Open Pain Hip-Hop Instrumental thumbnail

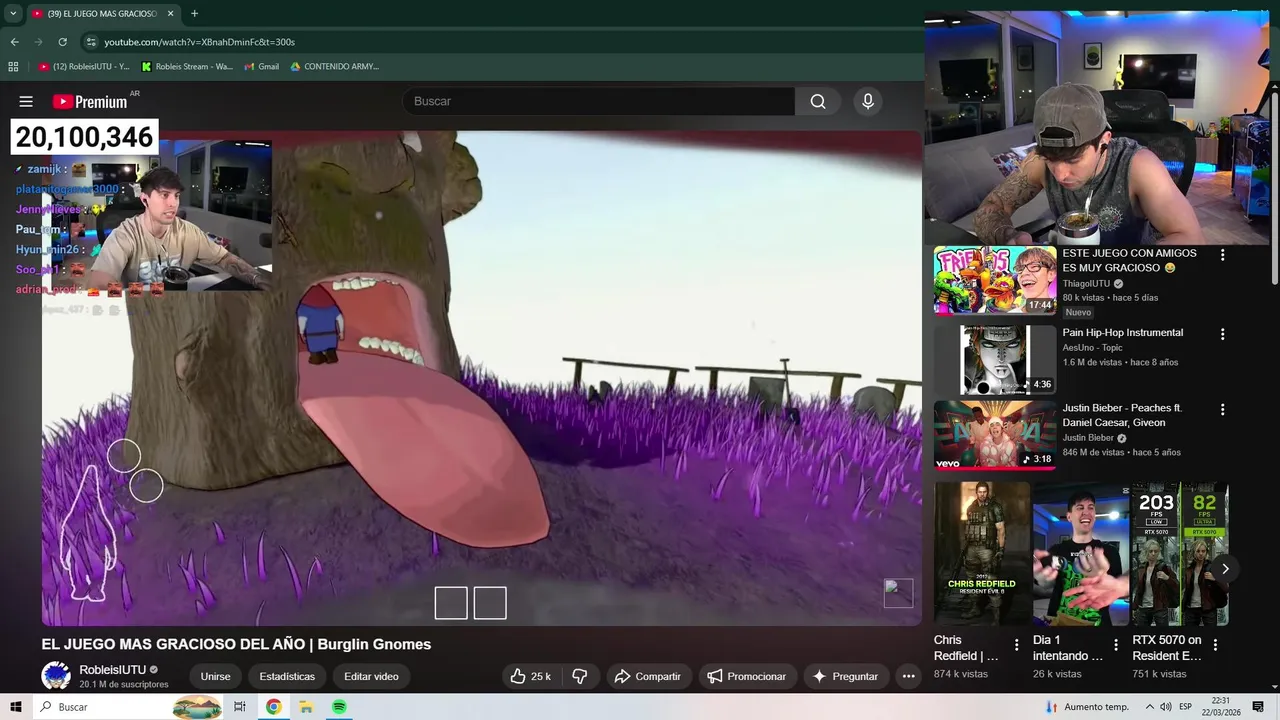[x=995, y=359]
